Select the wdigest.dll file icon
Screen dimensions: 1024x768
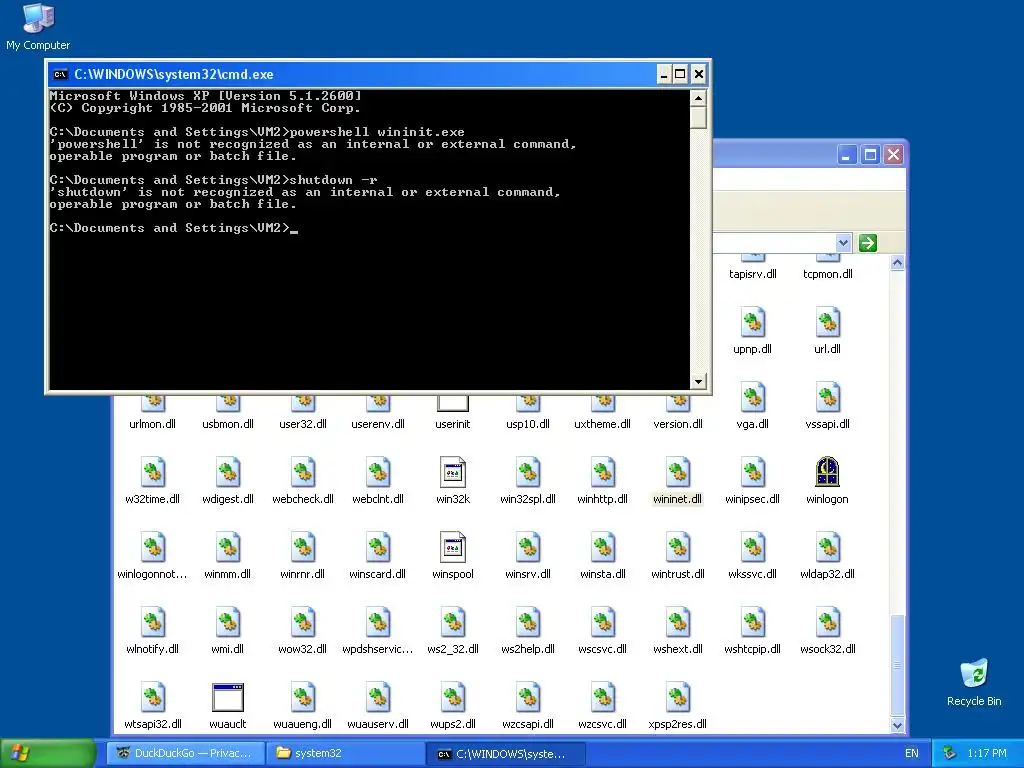click(228, 472)
